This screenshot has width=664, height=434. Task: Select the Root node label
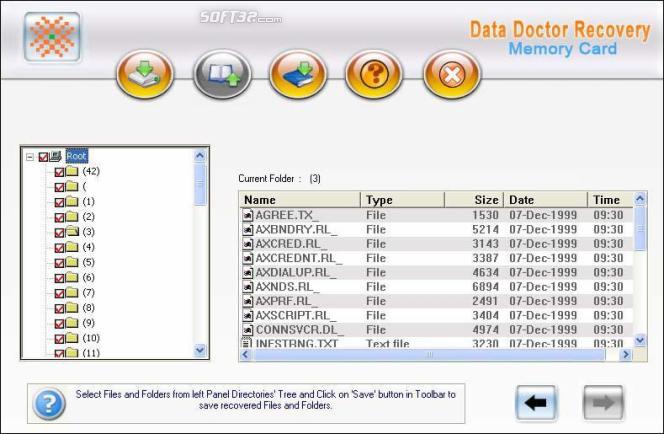pos(77,156)
